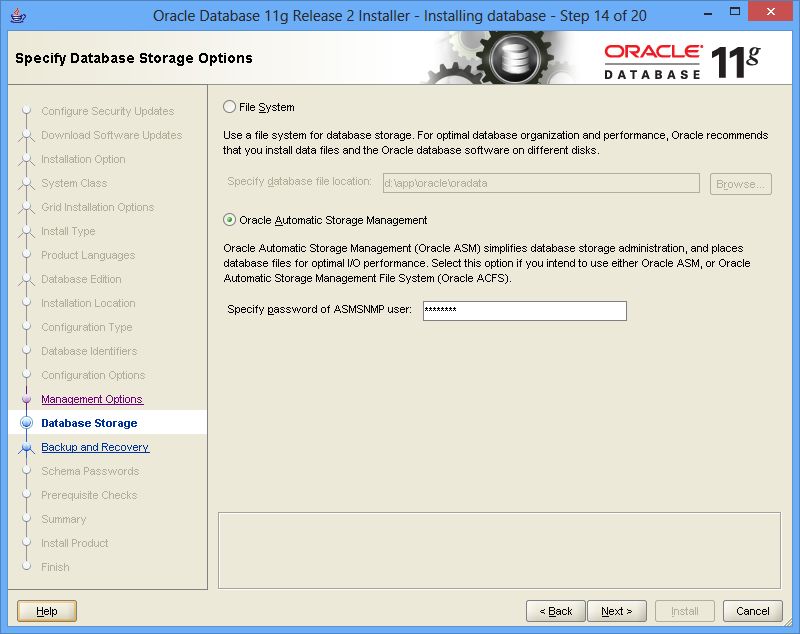Click the Install Product step
Image resolution: width=800 pixels, height=634 pixels.
pyautogui.click(x=74, y=543)
